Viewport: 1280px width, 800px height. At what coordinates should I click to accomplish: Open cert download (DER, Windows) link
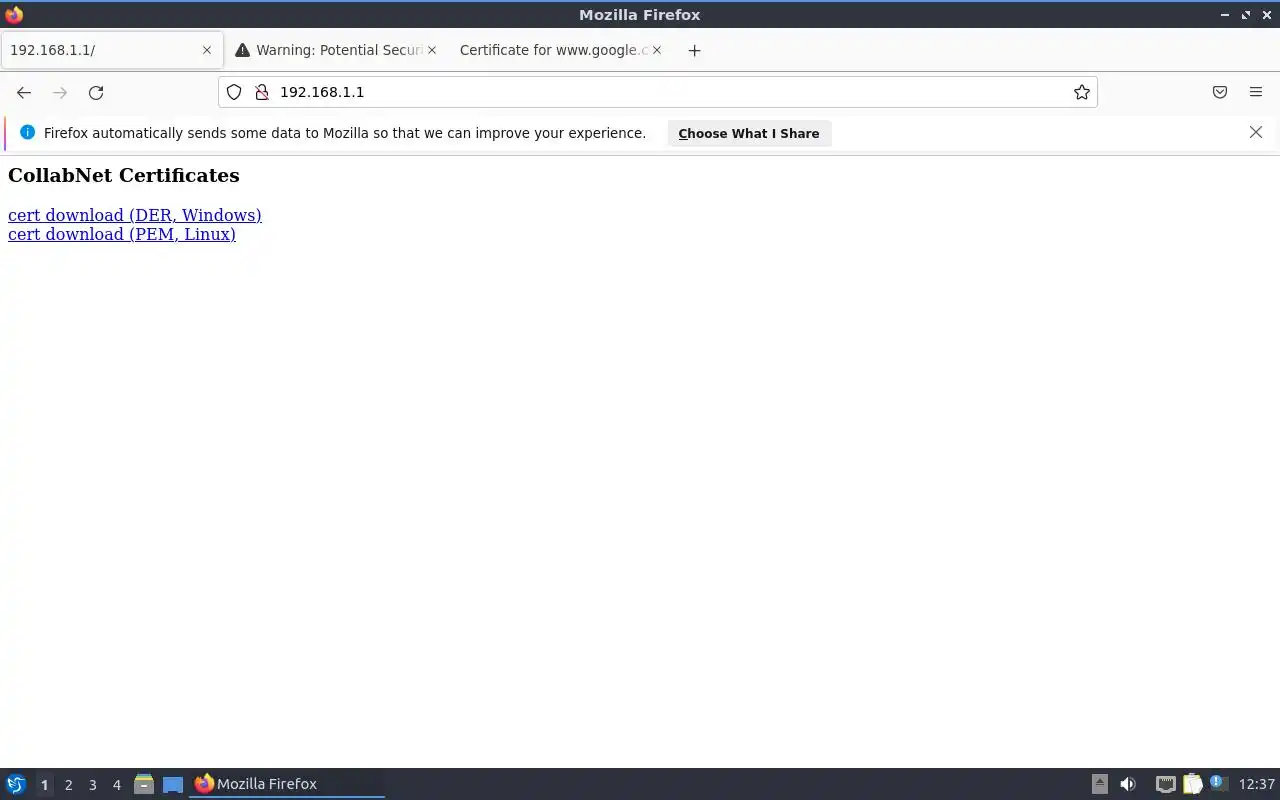[135, 215]
